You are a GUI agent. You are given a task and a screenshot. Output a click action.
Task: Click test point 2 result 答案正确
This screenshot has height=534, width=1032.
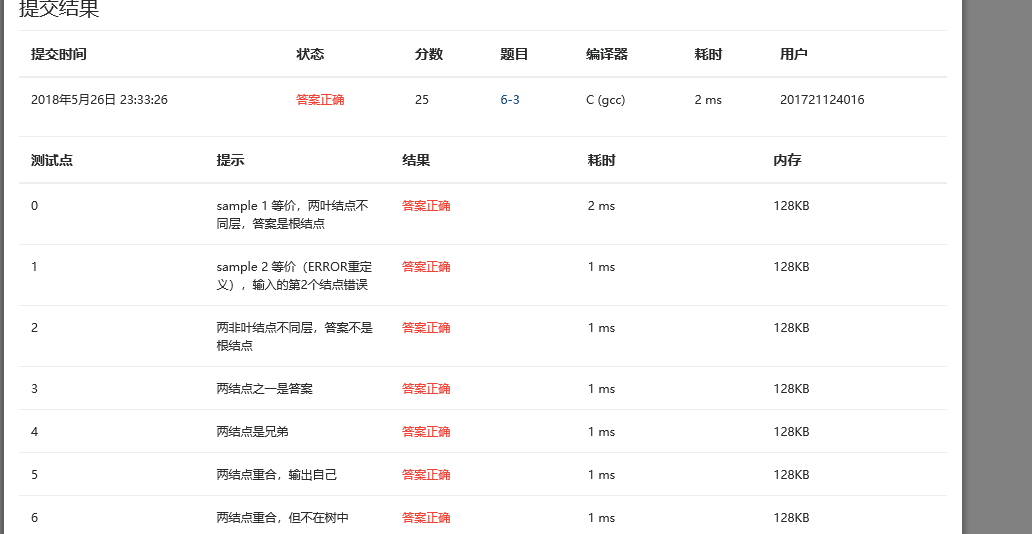426,327
